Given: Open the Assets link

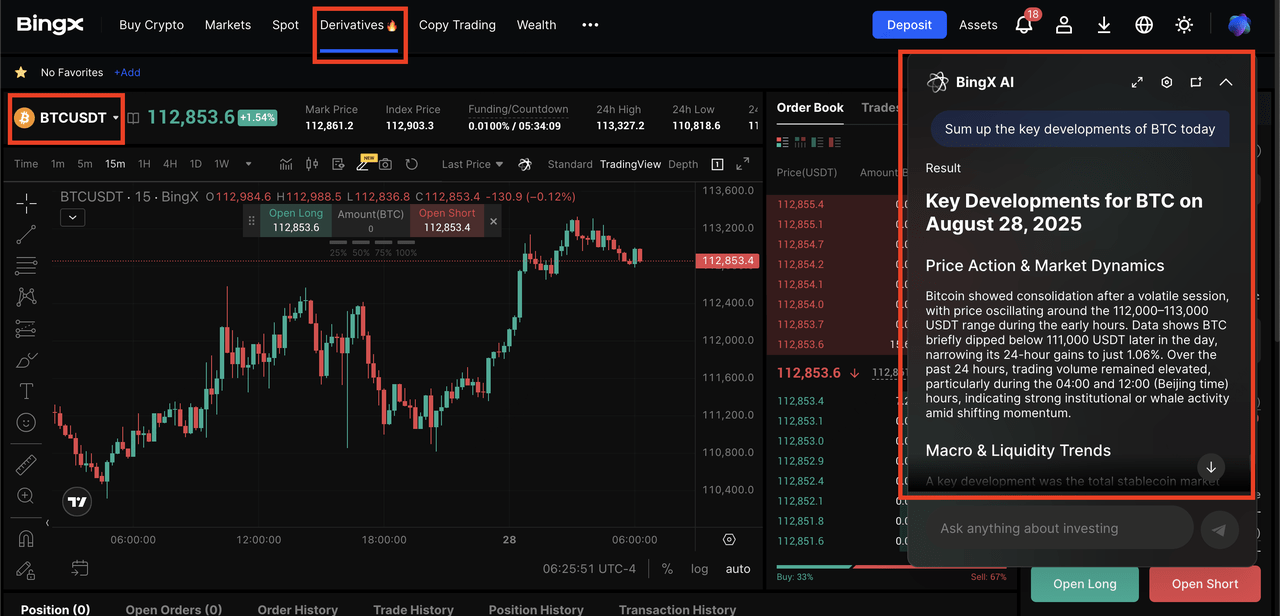Looking at the screenshot, I should 978,25.
